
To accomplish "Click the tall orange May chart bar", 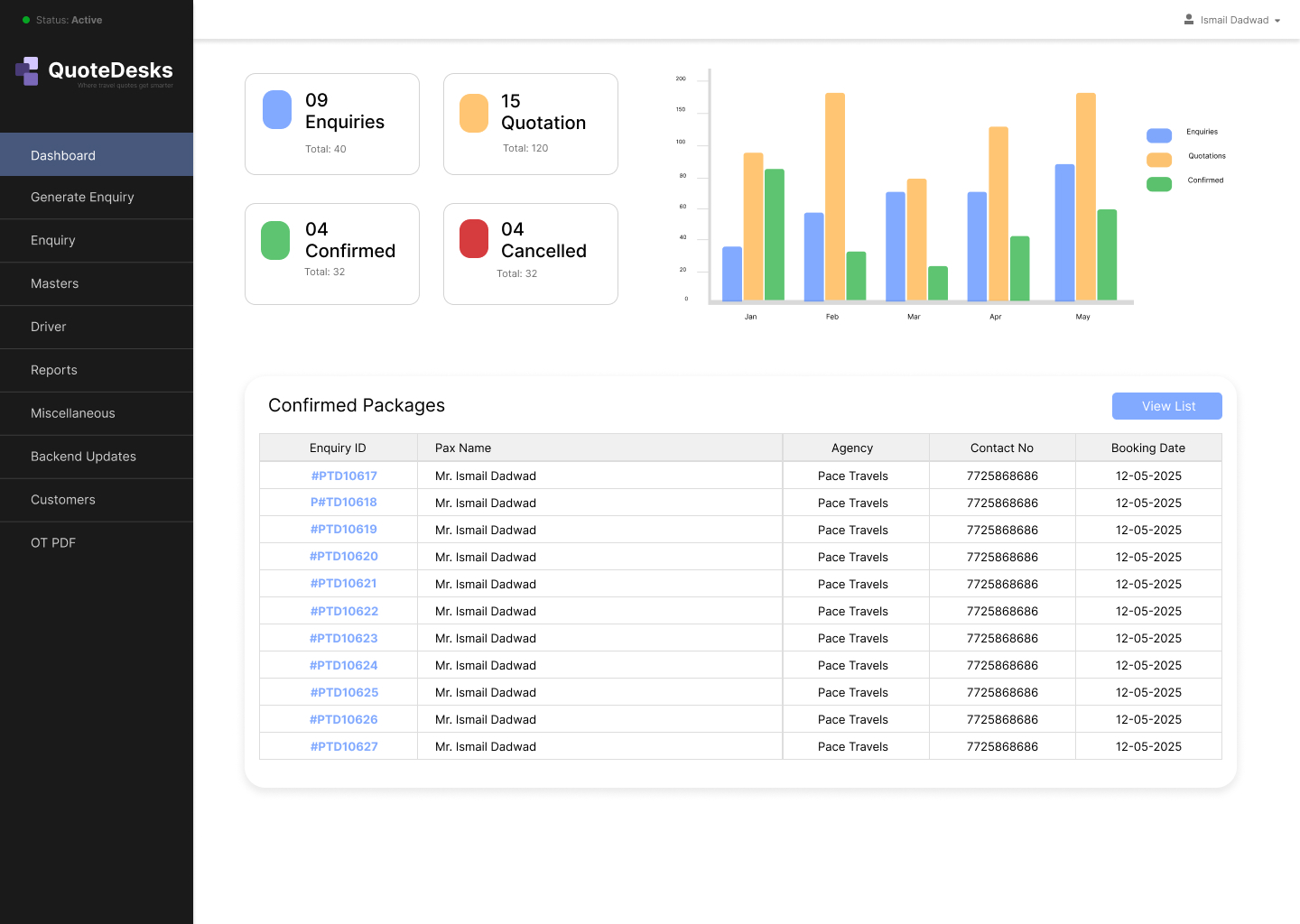I will pyautogui.click(x=1086, y=197).
